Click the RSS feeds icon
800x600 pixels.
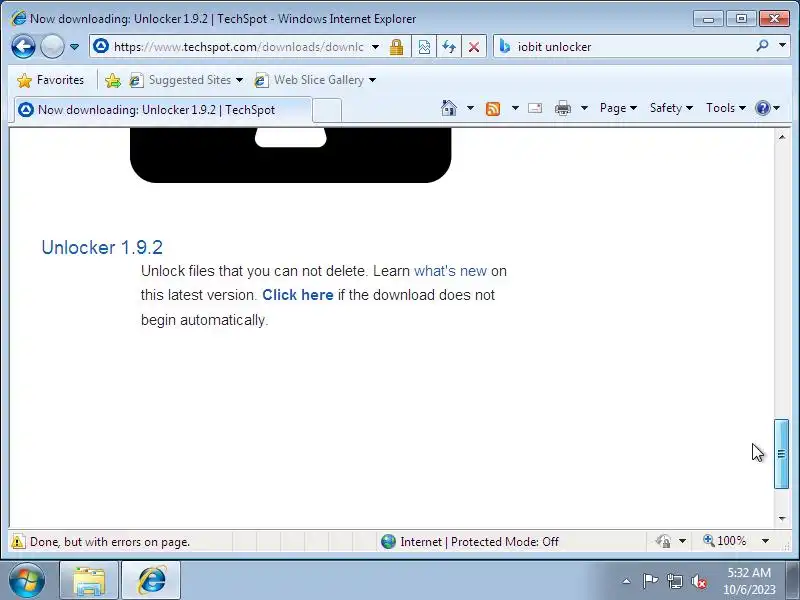coord(493,108)
